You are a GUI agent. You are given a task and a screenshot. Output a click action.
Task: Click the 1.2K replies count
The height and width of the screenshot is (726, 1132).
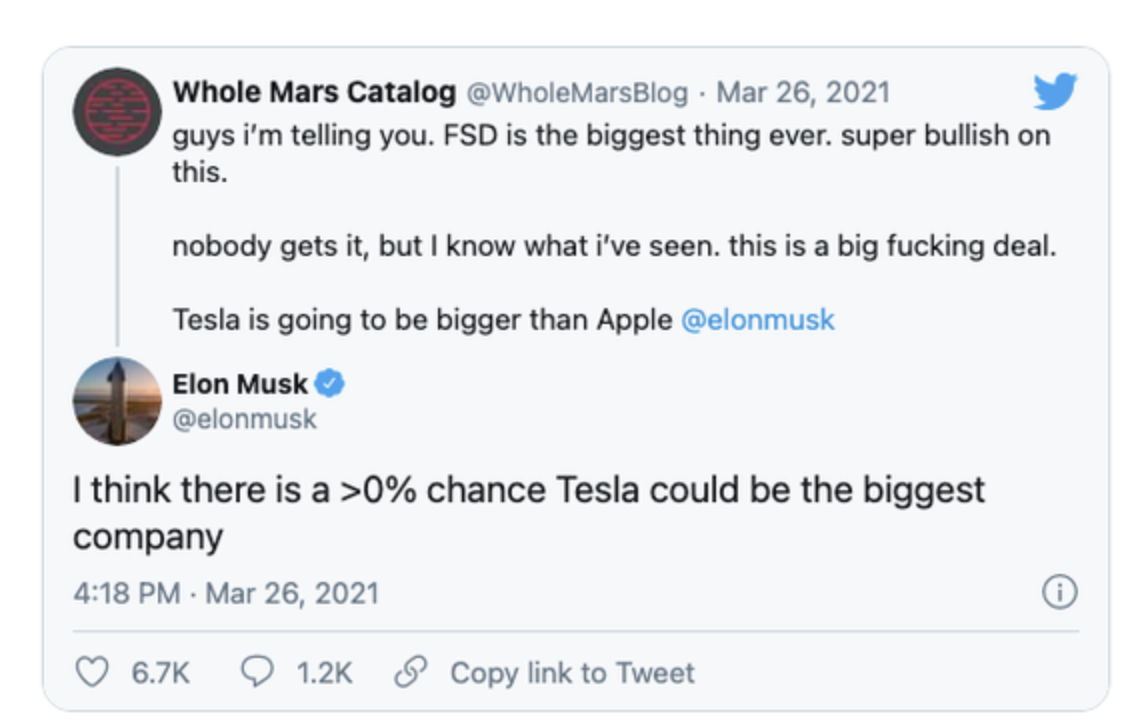click(x=324, y=673)
